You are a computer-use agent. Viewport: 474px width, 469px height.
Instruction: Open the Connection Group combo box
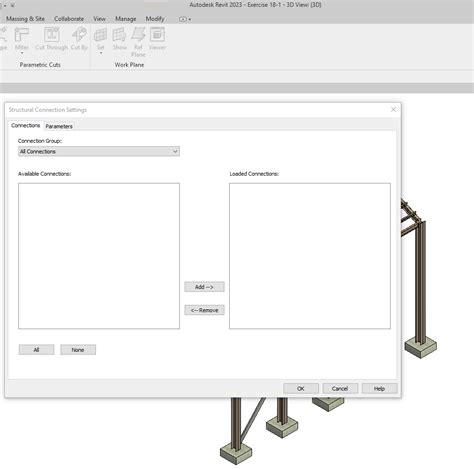pos(99,151)
